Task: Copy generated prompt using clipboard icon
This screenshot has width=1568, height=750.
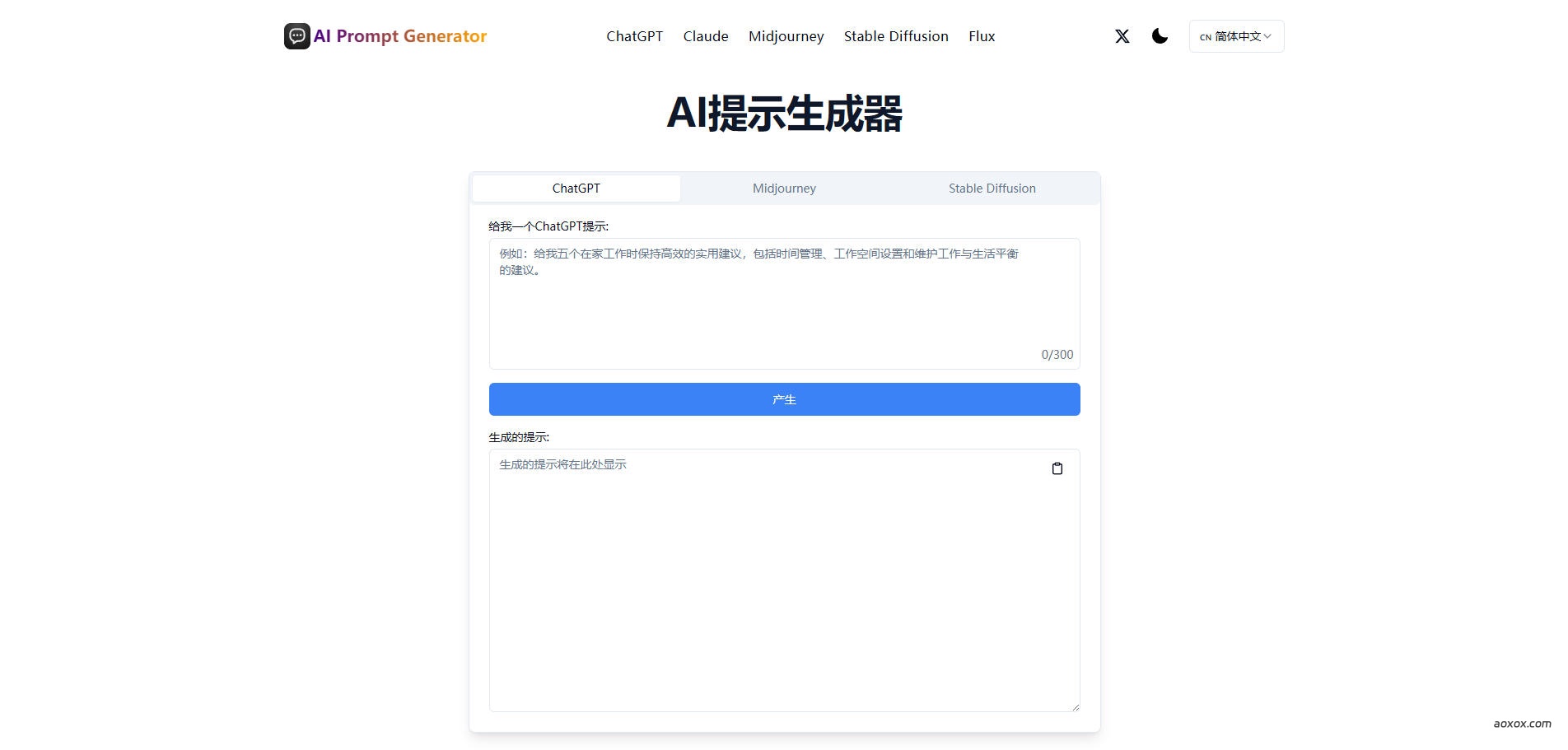Action: pos(1057,468)
